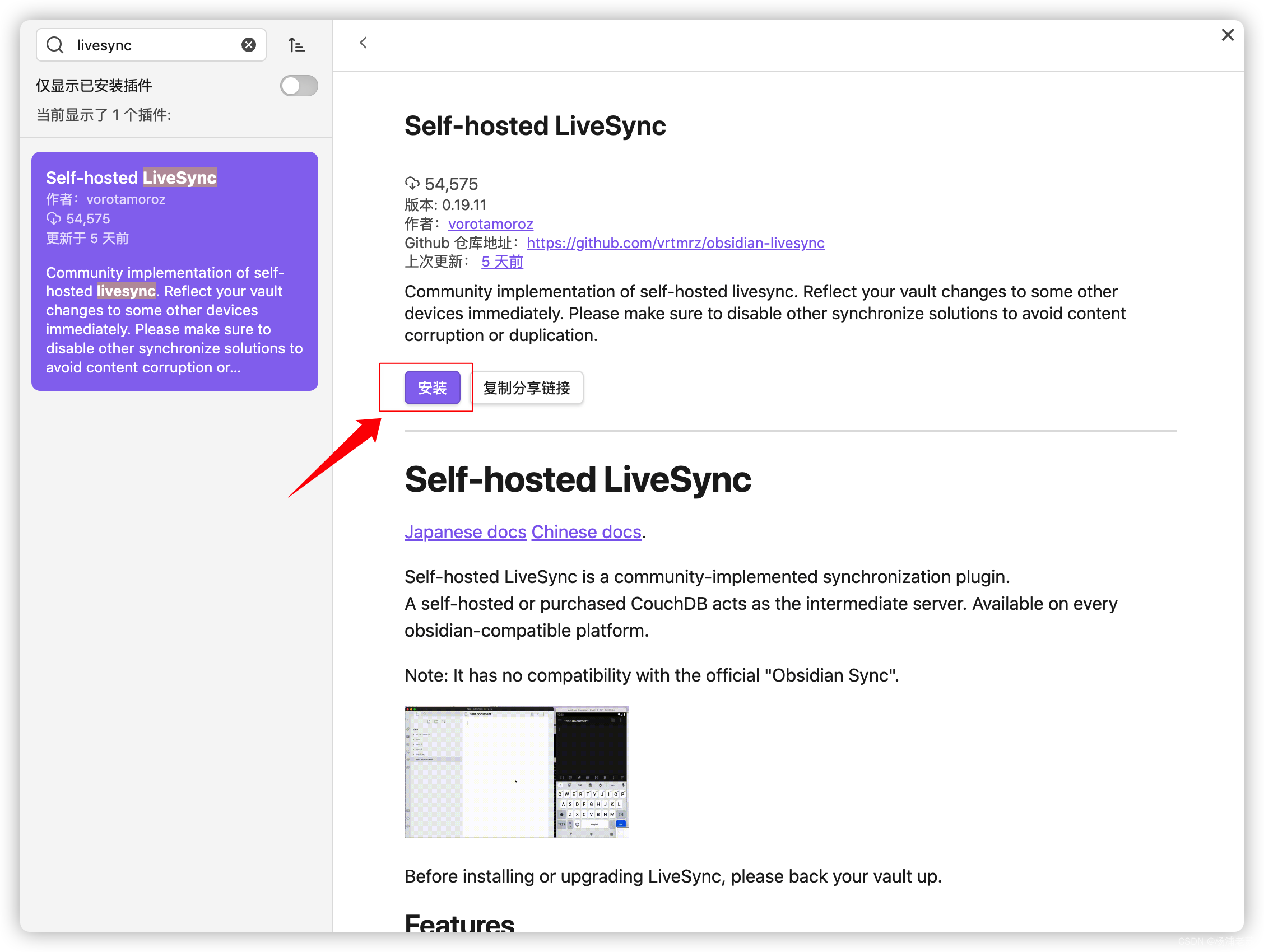Go back using the left chevron
This screenshot has width=1264, height=952.
[x=364, y=43]
